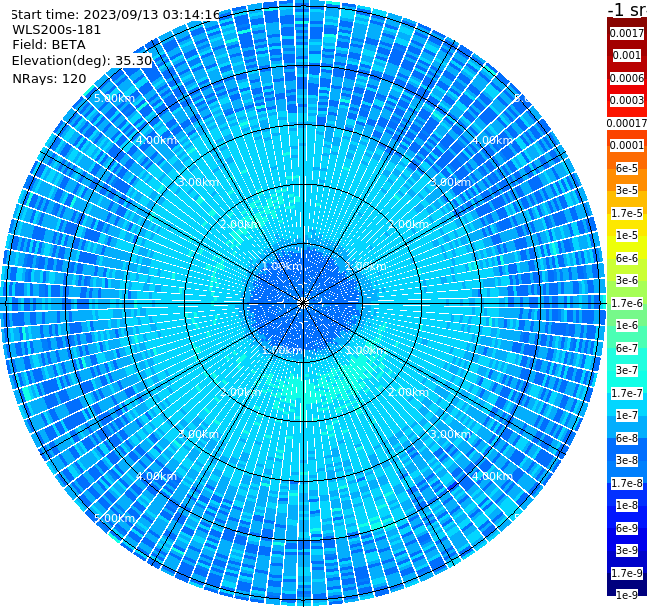Select the WLS200s-181 instrument label
The height and width of the screenshot is (607, 647).
tap(57, 30)
